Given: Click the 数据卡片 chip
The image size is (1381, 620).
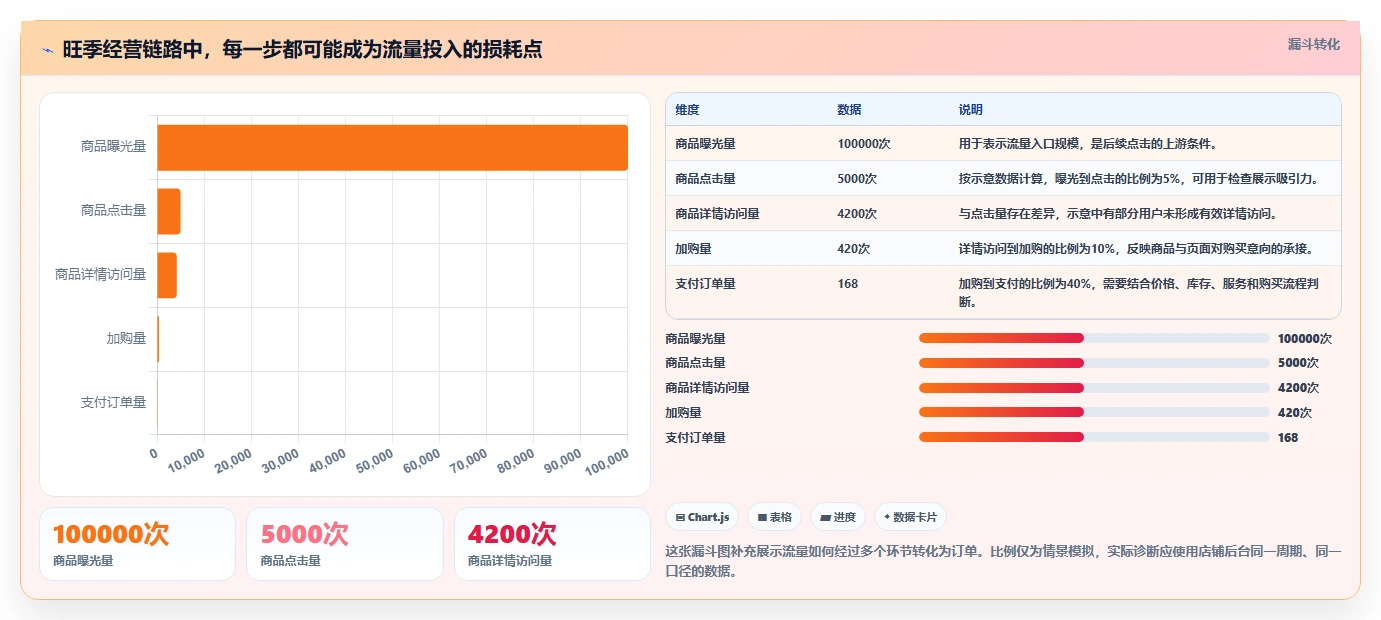Looking at the screenshot, I should coord(910,517).
